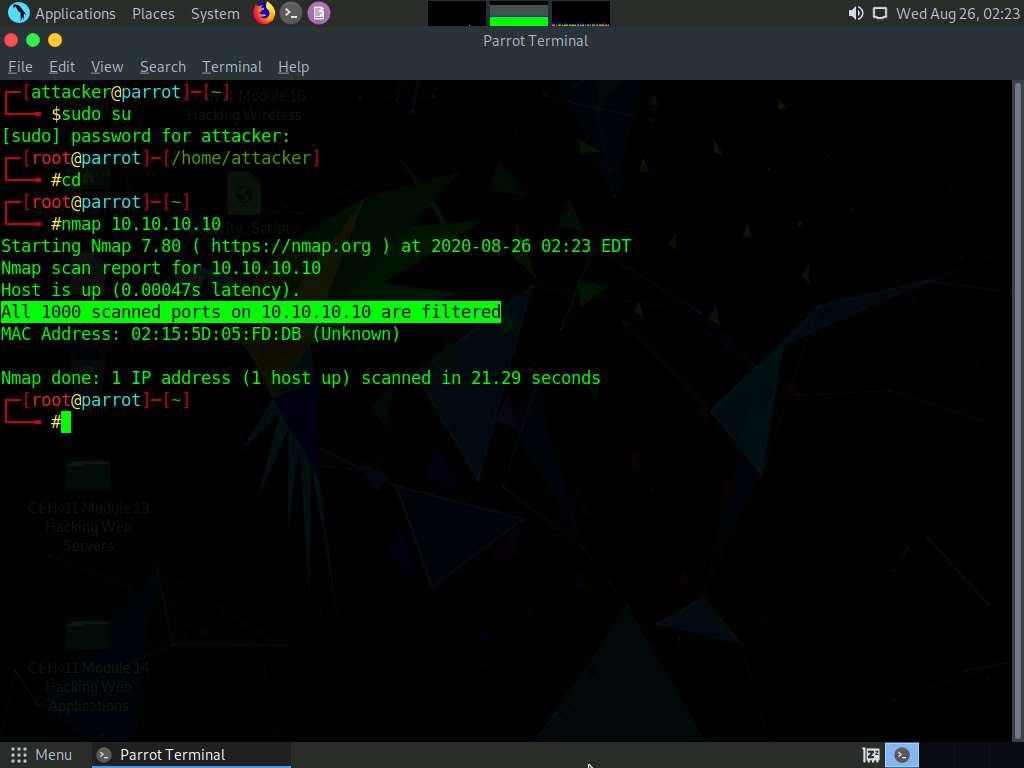
Task: Open the System menu
Action: pos(215,14)
